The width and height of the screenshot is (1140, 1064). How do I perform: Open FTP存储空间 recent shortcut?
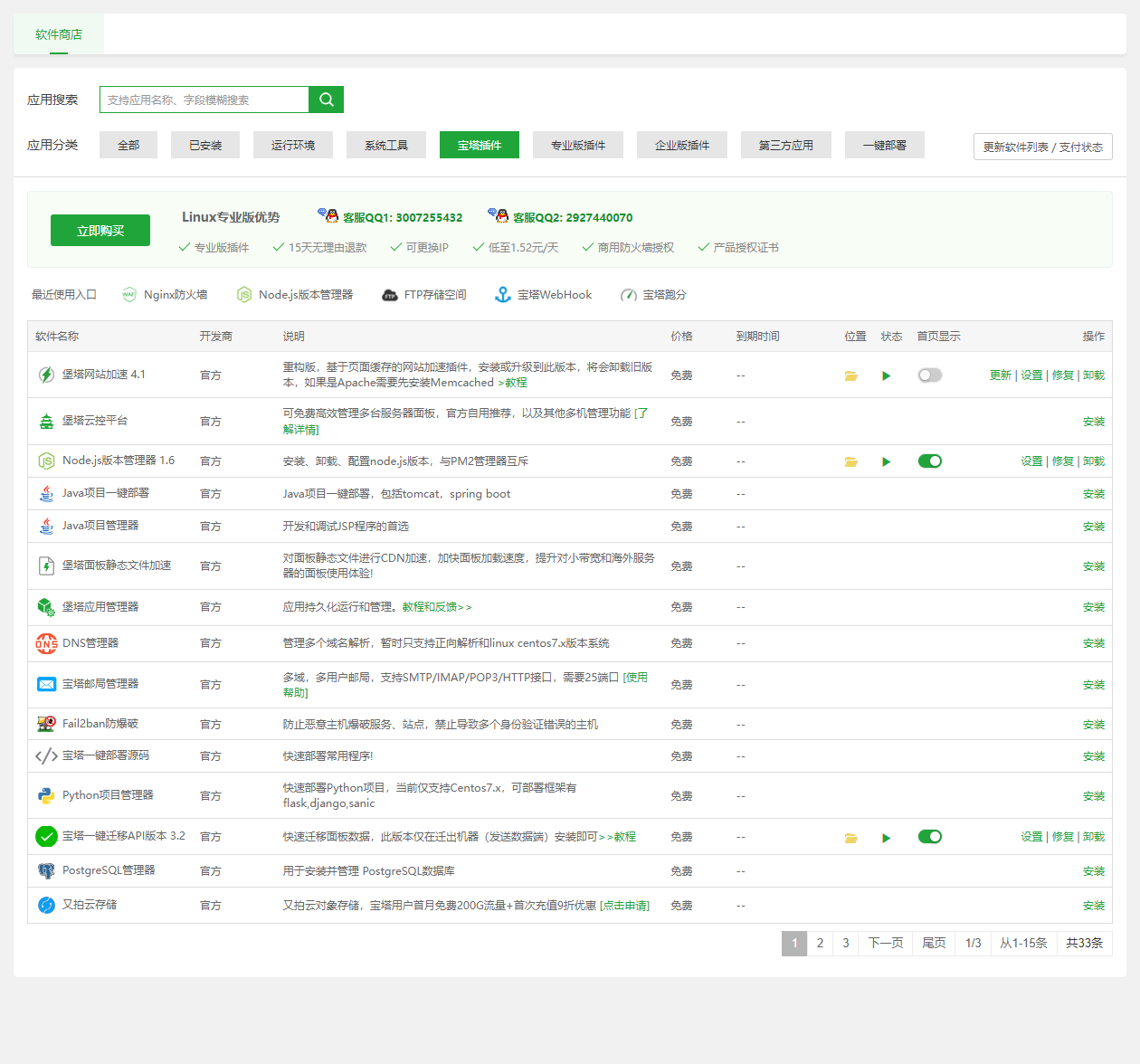click(x=424, y=295)
